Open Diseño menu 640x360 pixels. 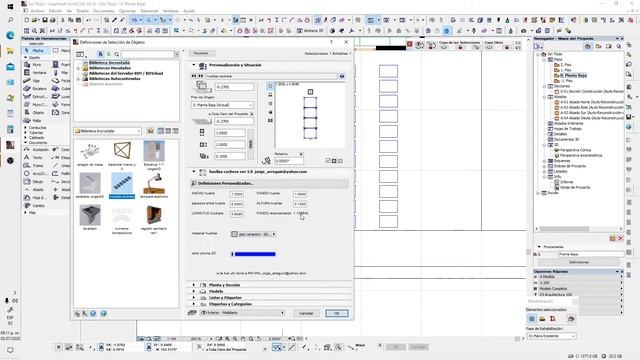click(x=82, y=11)
